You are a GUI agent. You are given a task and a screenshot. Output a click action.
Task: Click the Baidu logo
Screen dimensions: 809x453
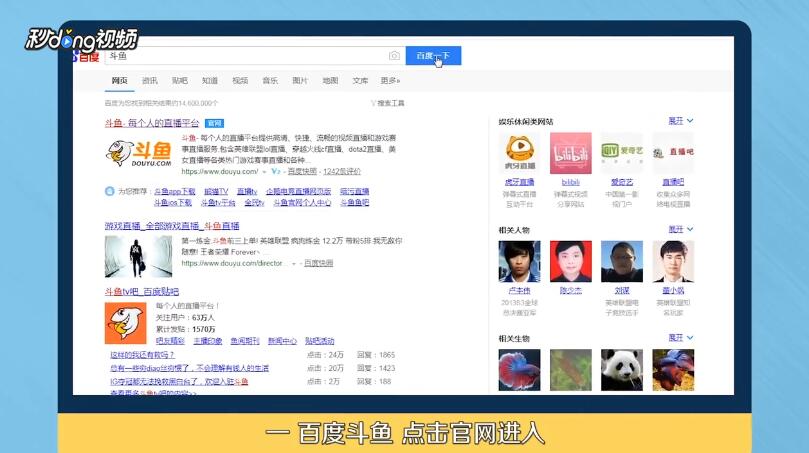(86, 56)
